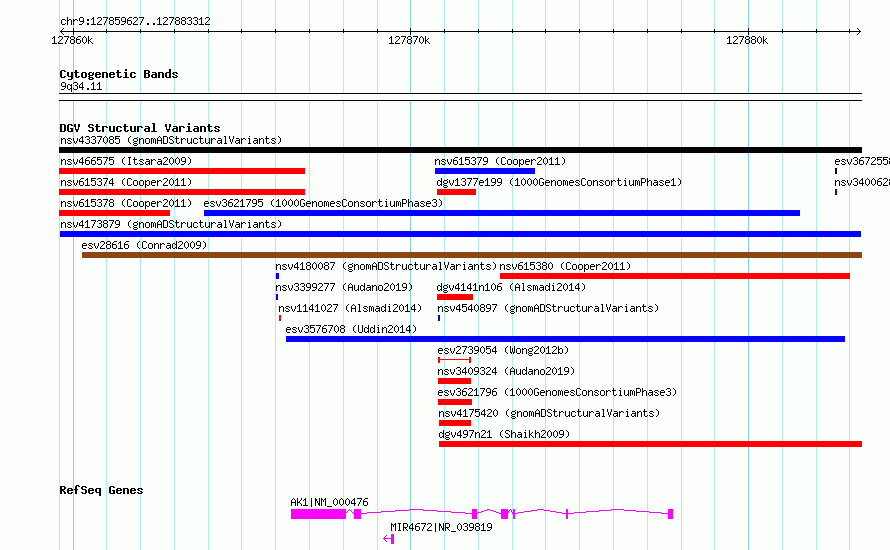Select the nsv4175420 gnomAD label
The width and height of the screenshot is (890, 550).
[549, 413]
